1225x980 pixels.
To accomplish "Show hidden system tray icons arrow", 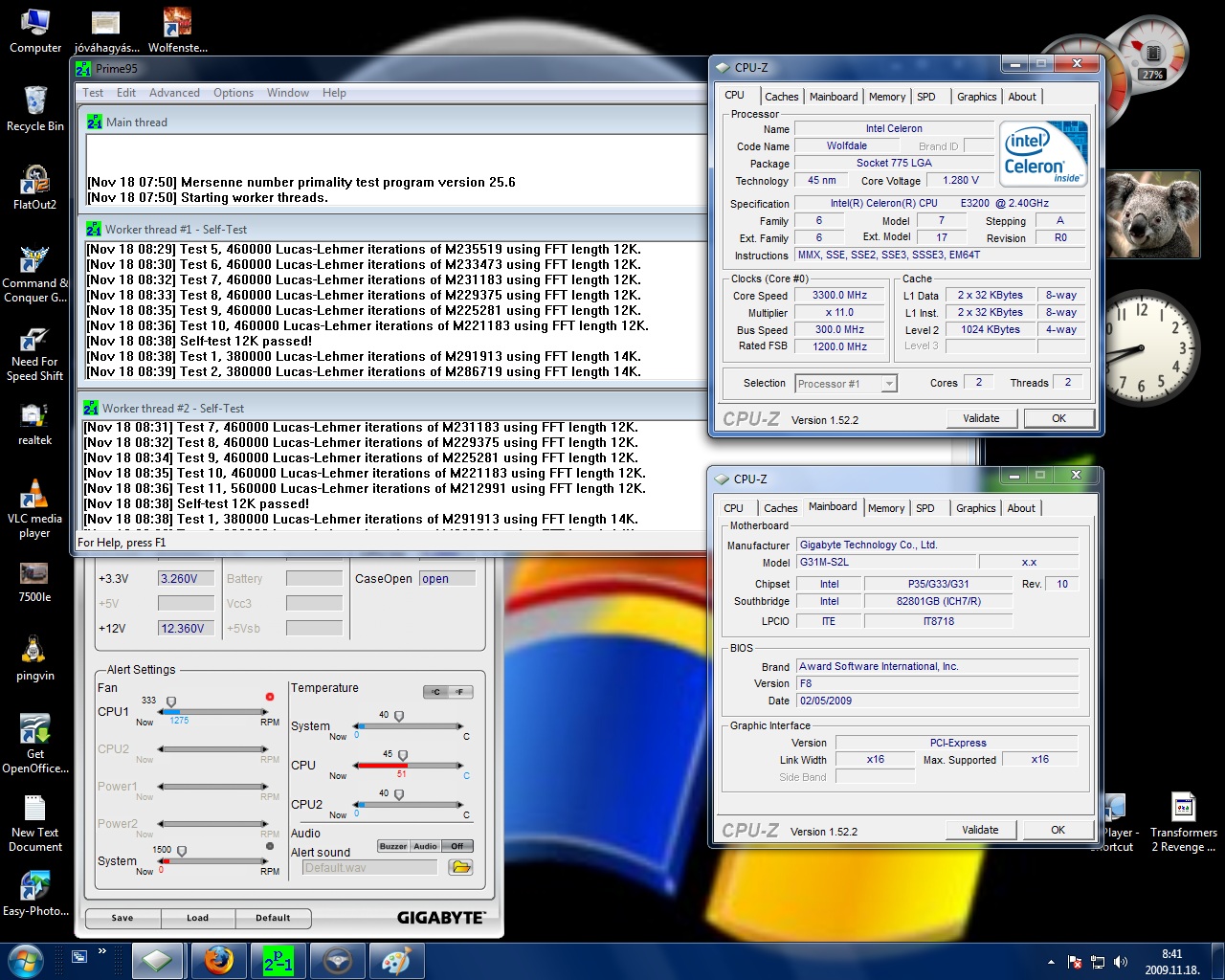I will click(x=1051, y=962).
